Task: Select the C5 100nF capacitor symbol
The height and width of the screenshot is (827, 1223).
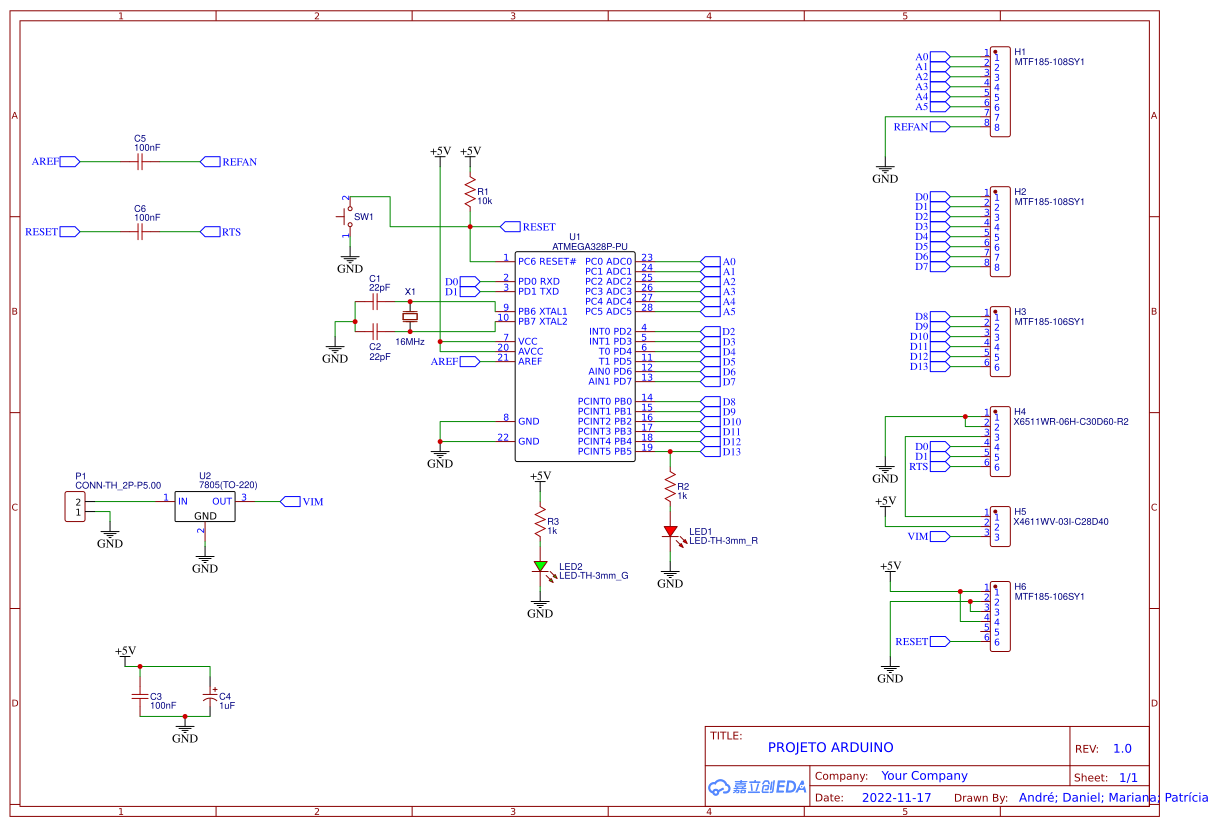Action: point(140,161)
